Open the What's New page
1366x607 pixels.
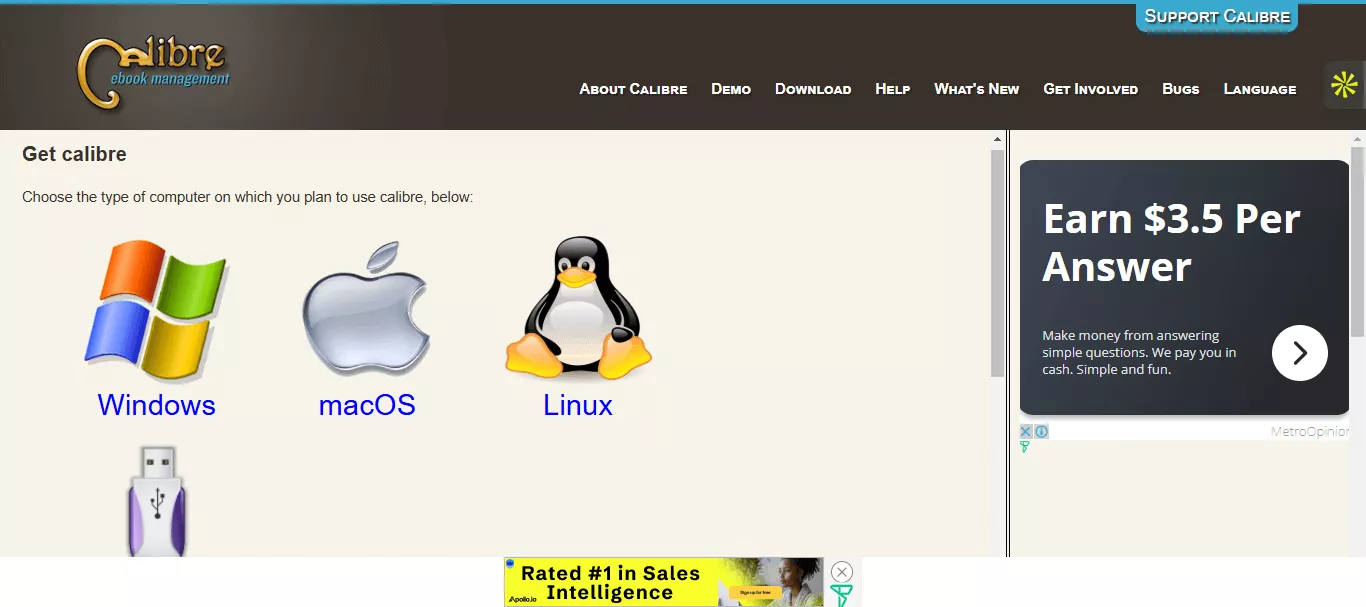pyautogui.click(x=977, y=89)
